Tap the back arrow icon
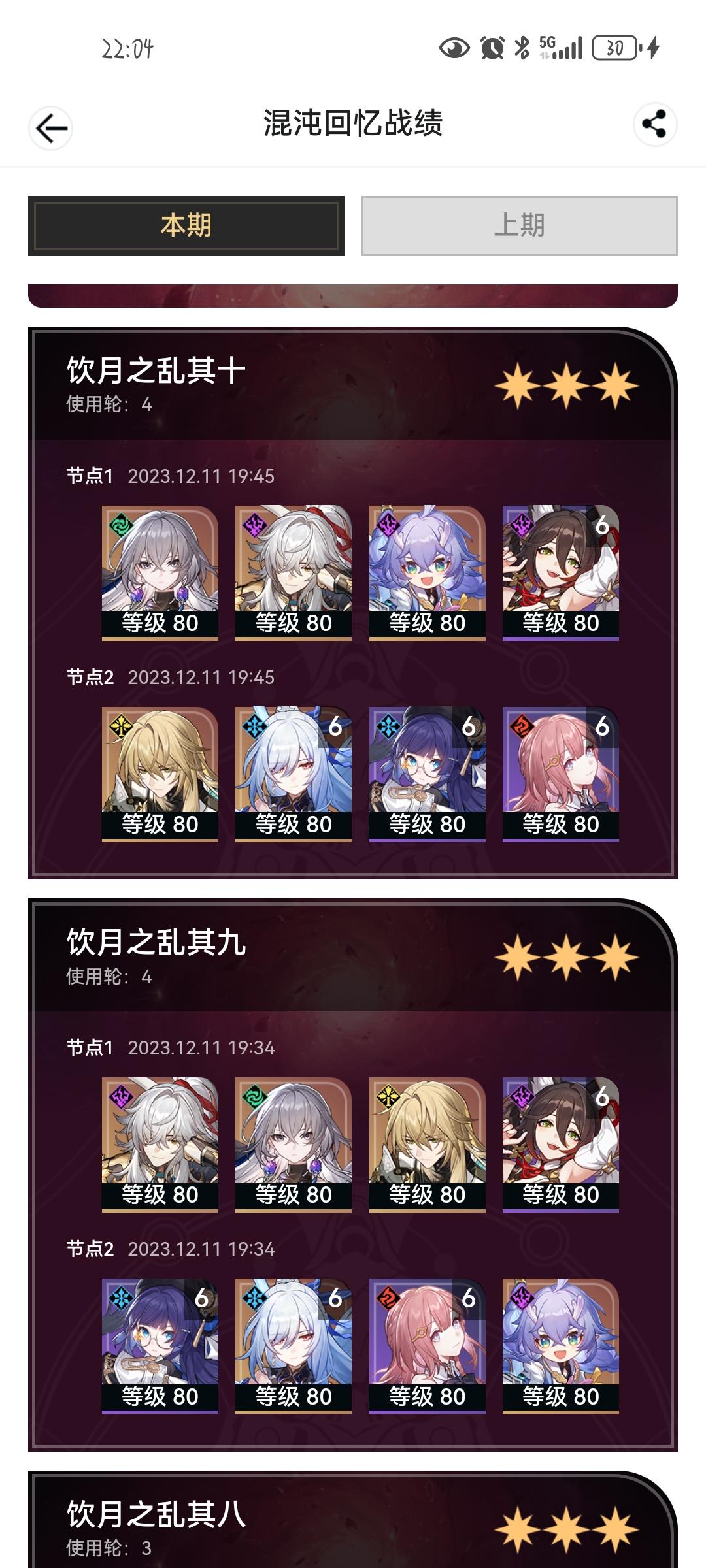Viewport: 706px width, 1568px height. pos(51,128)
